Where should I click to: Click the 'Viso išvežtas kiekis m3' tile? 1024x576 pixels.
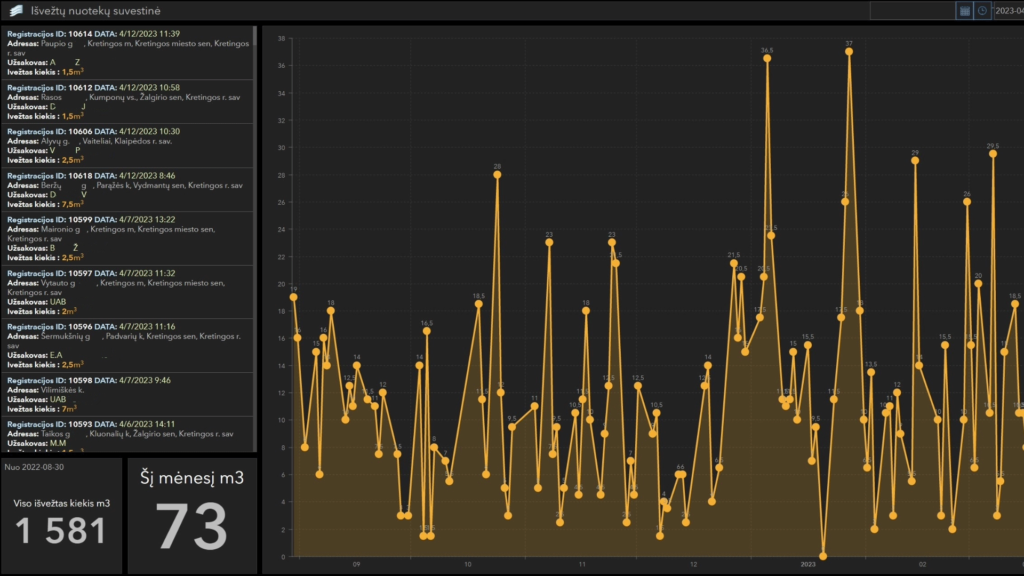61,515
